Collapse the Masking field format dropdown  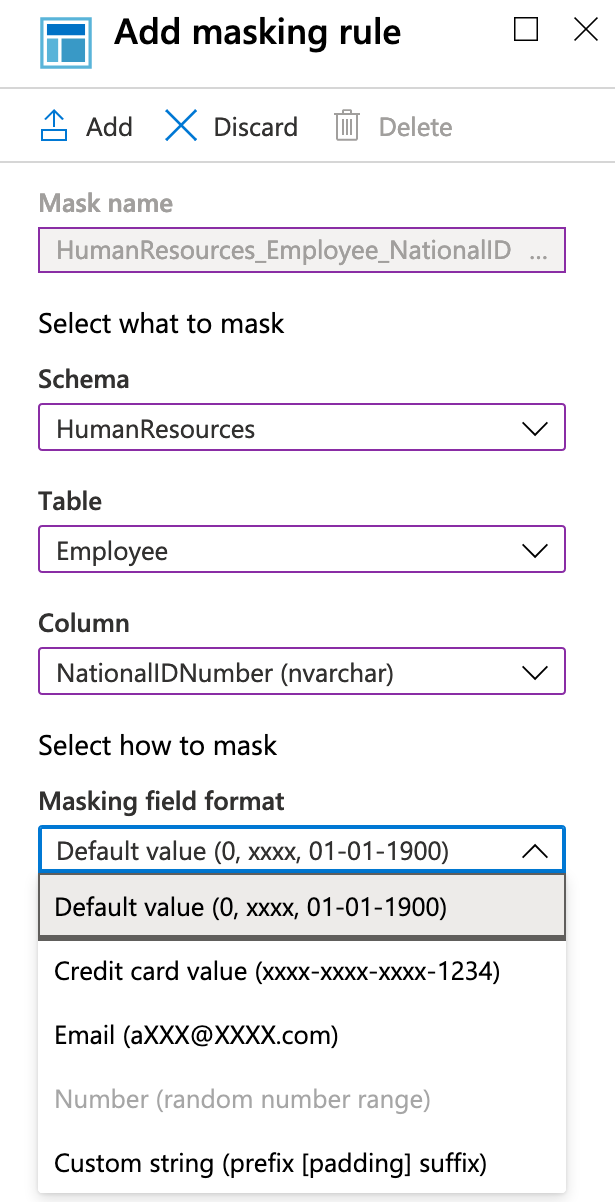pos(535,850)
